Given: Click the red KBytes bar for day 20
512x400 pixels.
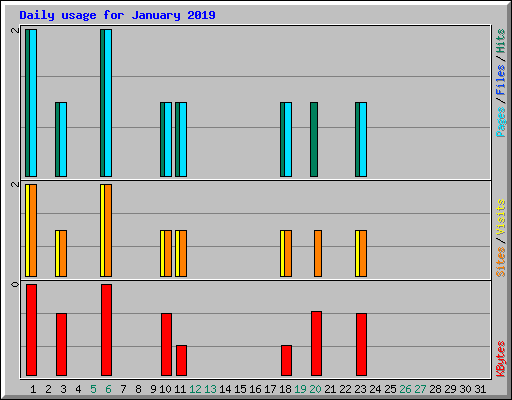Looking at the screenshot, I should click(x=316, y=343).
